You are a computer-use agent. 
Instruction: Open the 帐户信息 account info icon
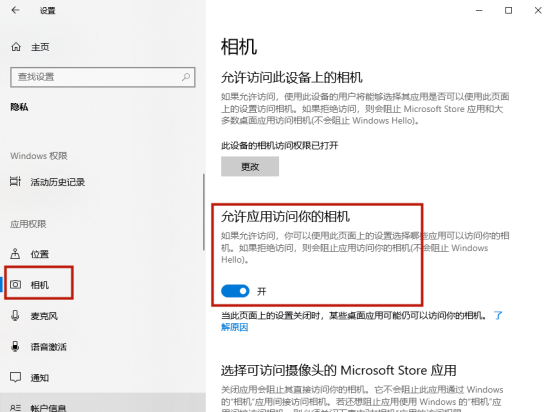(x=15, y=408)
